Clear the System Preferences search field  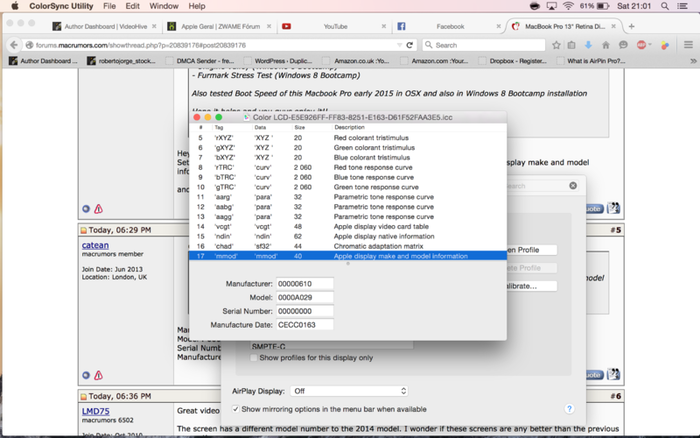click(573, 186)
